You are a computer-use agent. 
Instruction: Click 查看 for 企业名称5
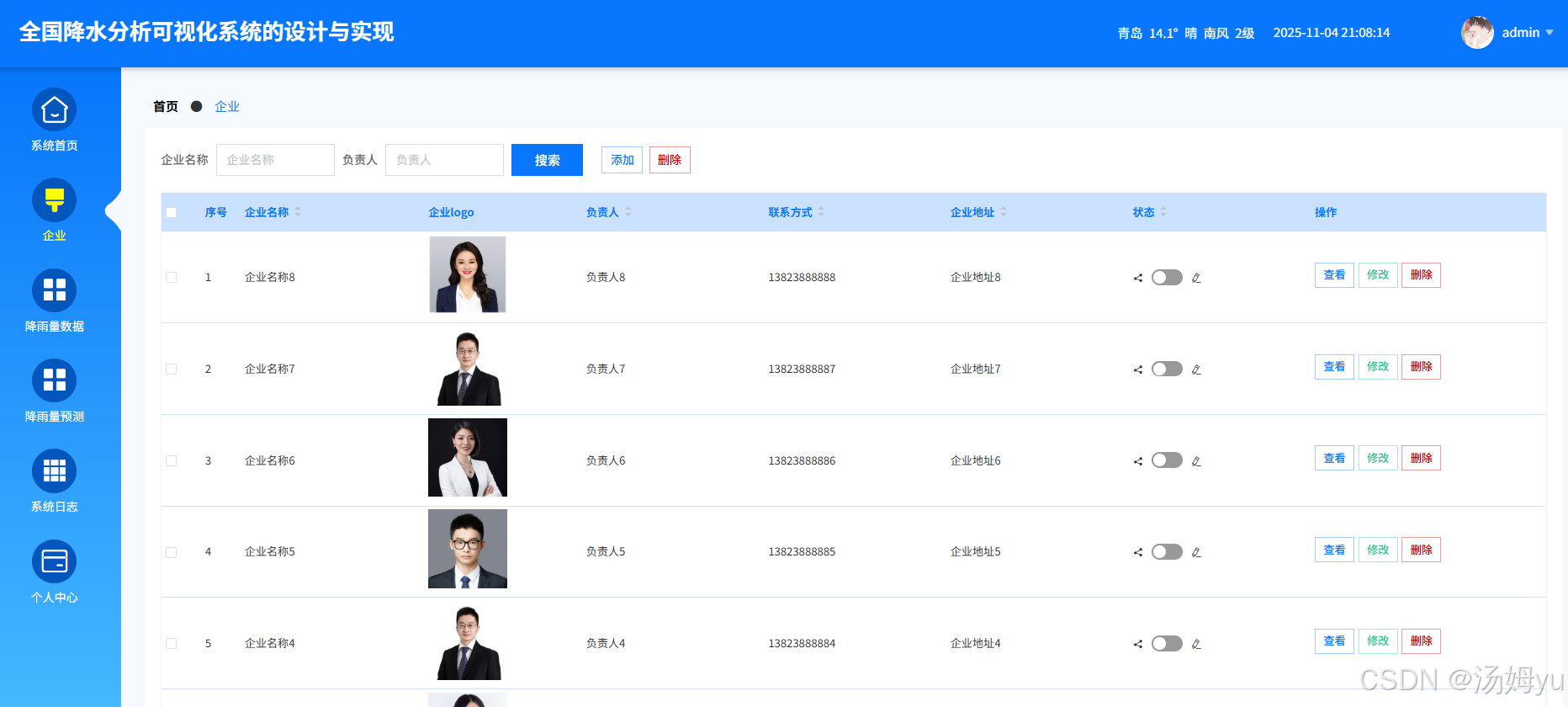1334,550
